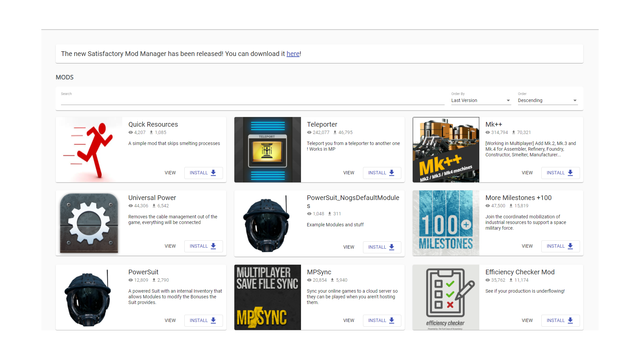Open the Teleporter mod thumbnail
Screen dimensions: 640x360
coord(267,149)
